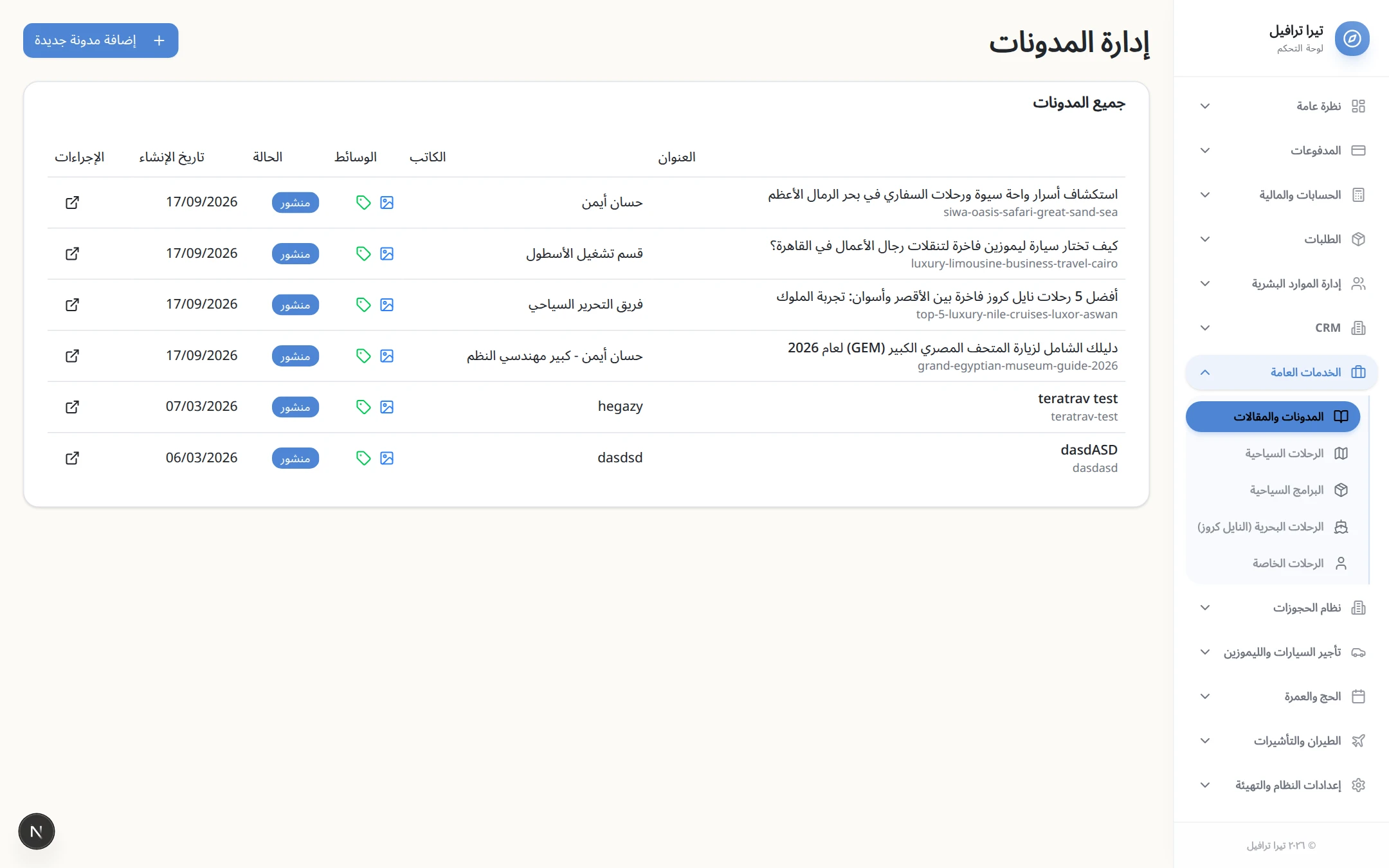Expand إدارة الموارد البشرية sidebar section
The height and width of the screenshot is (868, 1389).
coord(1282,284)
